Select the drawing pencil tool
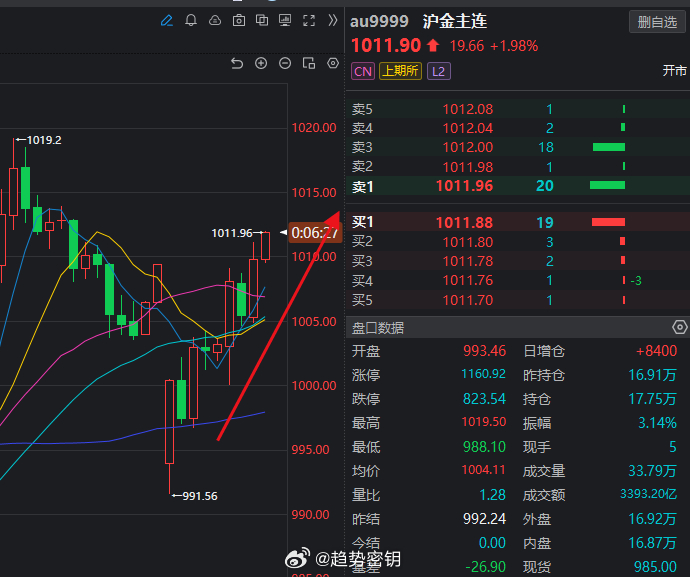690x577 pixels. (167, 20)
